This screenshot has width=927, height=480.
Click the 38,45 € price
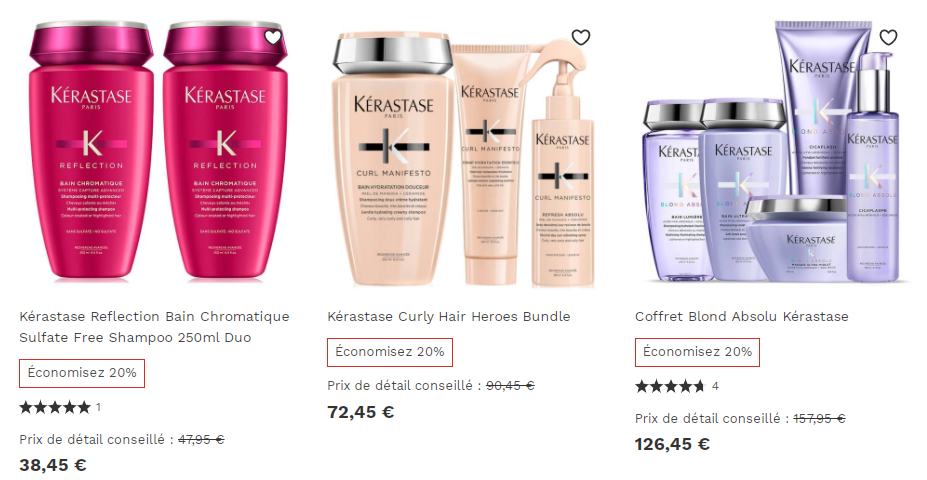click(x=53, y=465)
